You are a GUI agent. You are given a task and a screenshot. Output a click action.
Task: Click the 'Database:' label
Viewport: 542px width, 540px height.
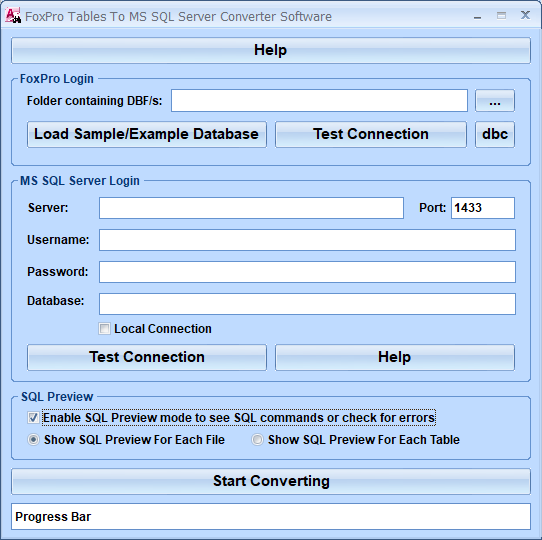pyautogui.click(x=56, y=301)
